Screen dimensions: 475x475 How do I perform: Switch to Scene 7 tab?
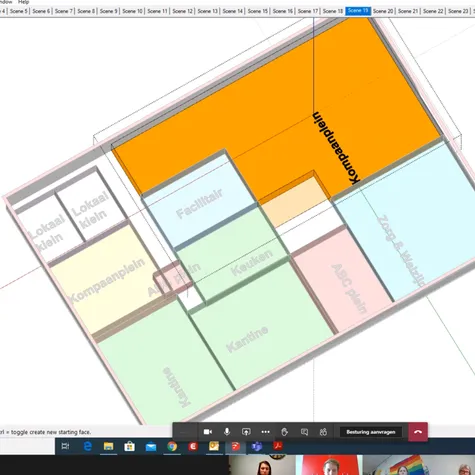(x=64, y=11)
